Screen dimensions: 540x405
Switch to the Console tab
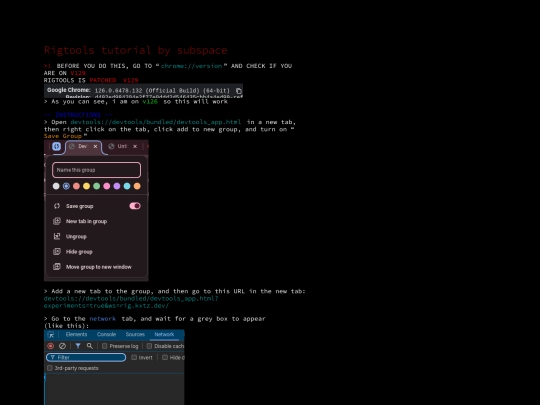tap(106, 334)
